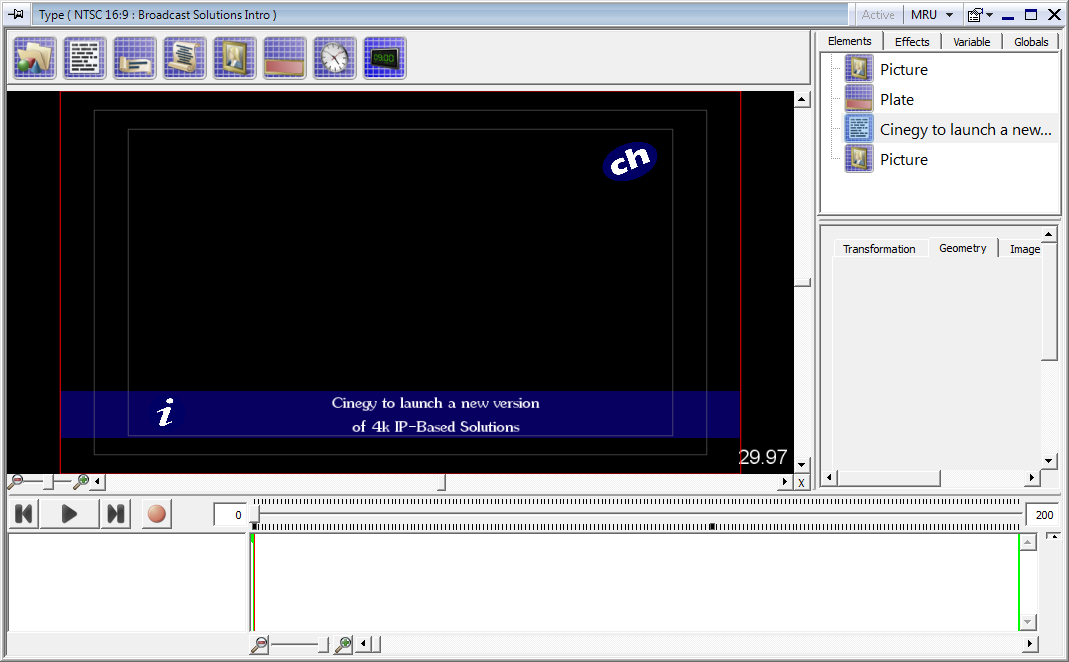Viewport: 1069px width, 662px height.
Task: Open the Transformation tab
Action: coord(879,250)
